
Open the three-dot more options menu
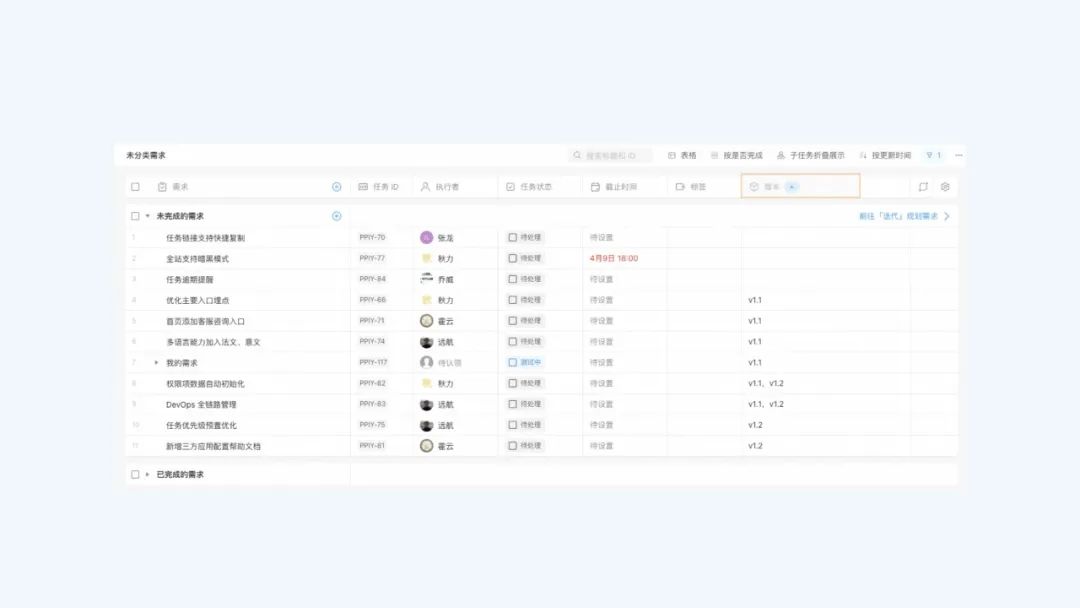[x=959, y=156]
